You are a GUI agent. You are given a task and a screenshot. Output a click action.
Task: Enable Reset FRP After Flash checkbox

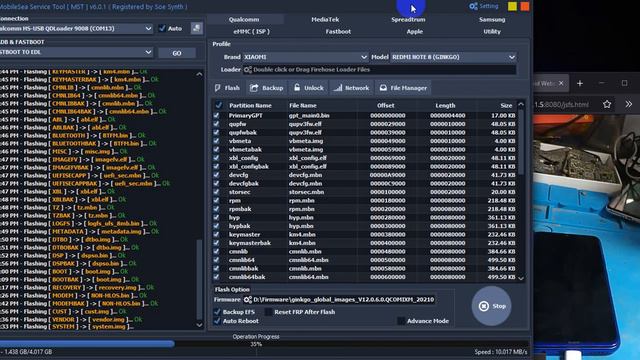[268, 312]
